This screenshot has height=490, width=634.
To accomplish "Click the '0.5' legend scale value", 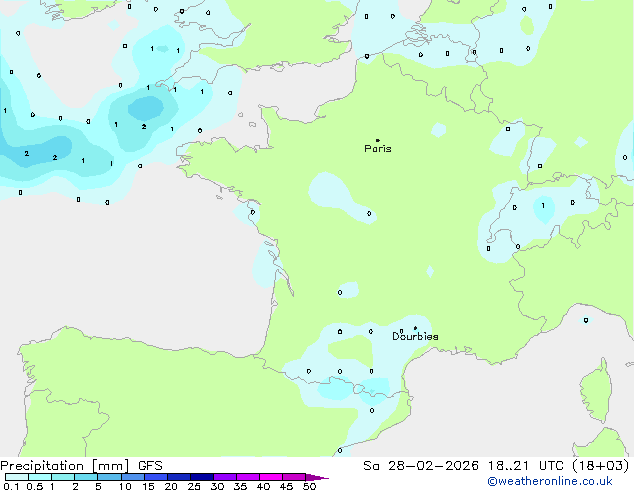I will pos(35,486).
